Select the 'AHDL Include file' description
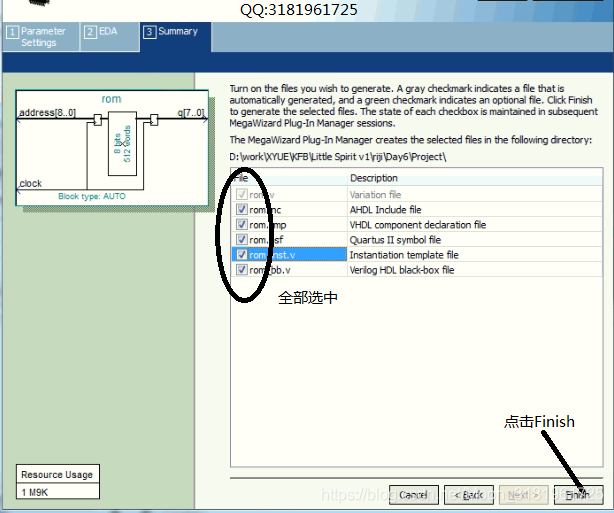Screen dimensions: 614x513 click(x=385, y=210)
